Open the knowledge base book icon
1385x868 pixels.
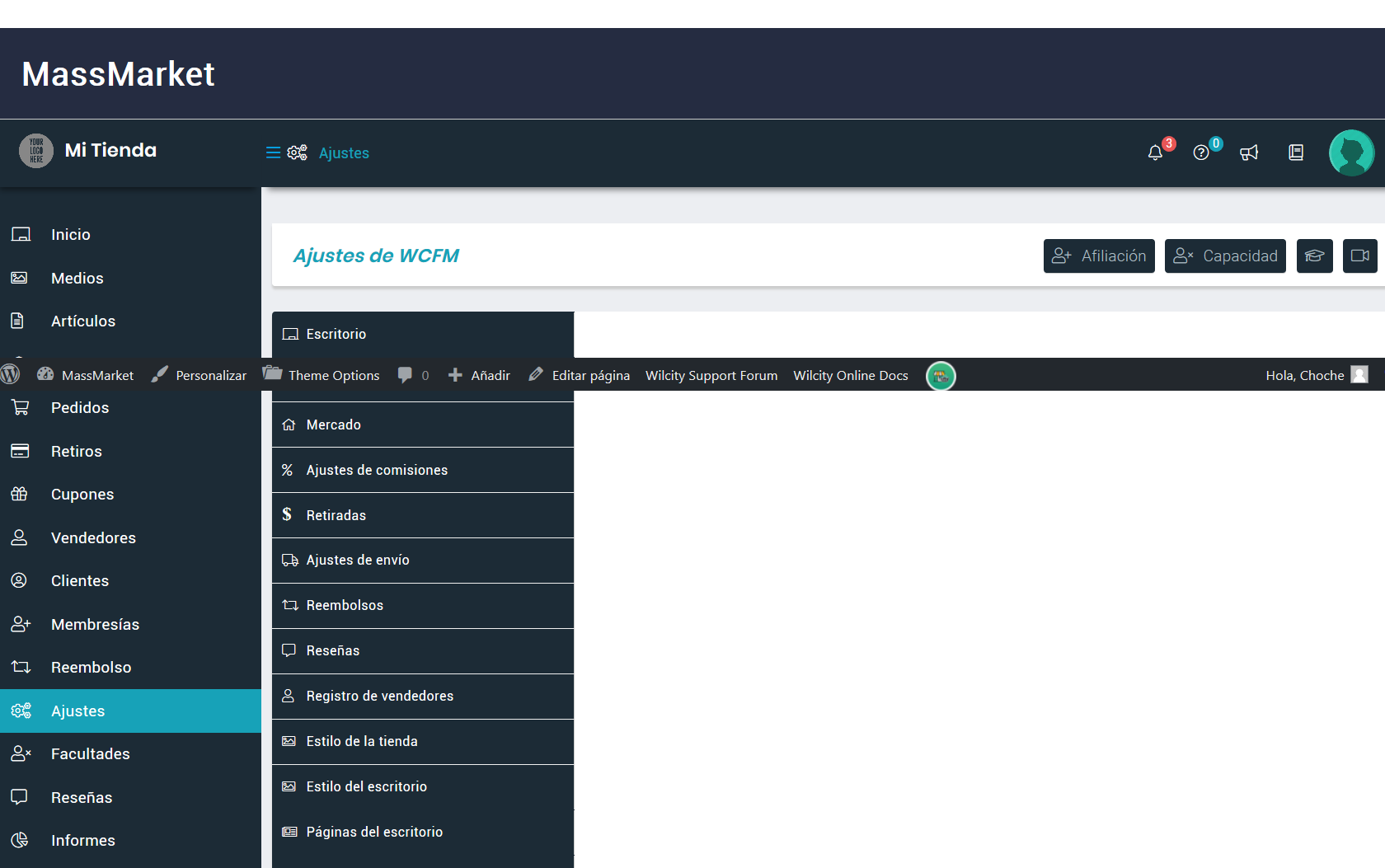click(x=1296, y=152)
